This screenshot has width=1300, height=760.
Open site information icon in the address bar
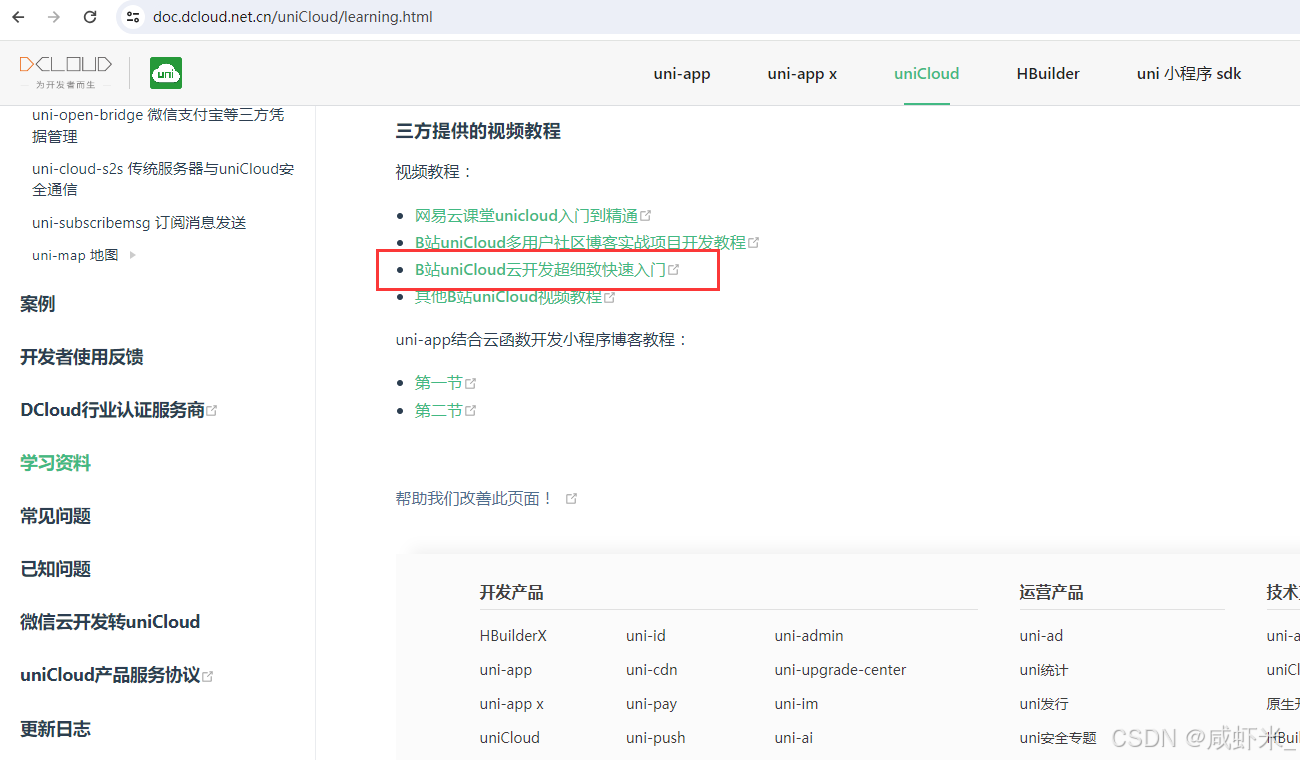133,17
